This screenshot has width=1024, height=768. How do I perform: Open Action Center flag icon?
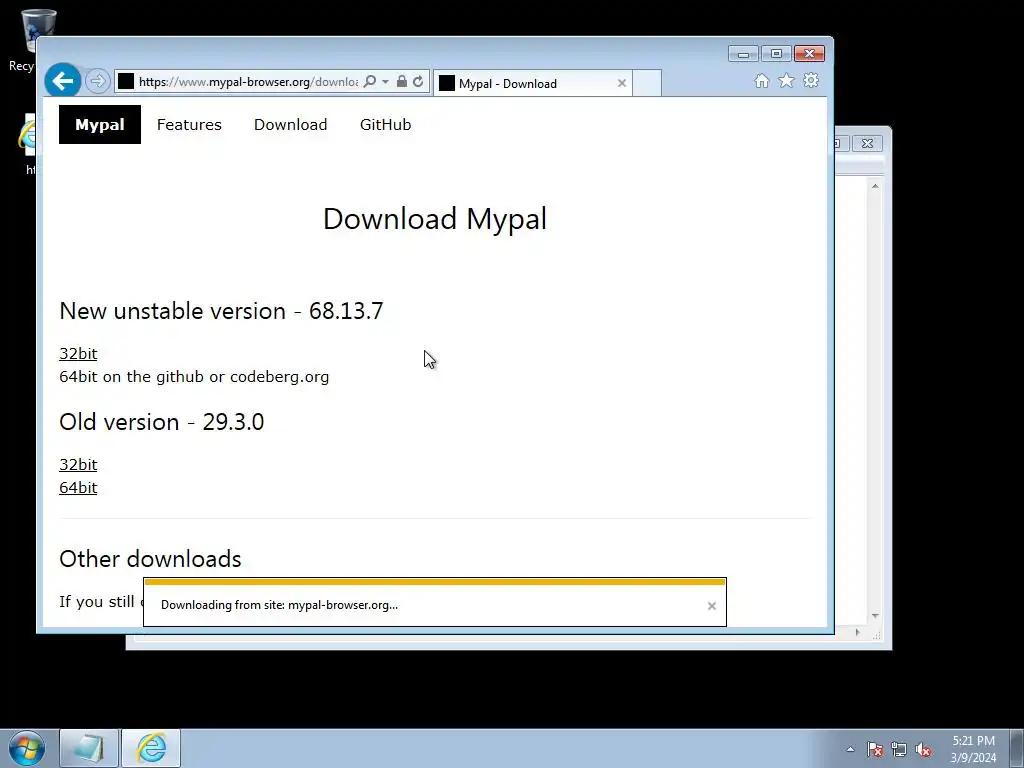[x=875, y=749]
